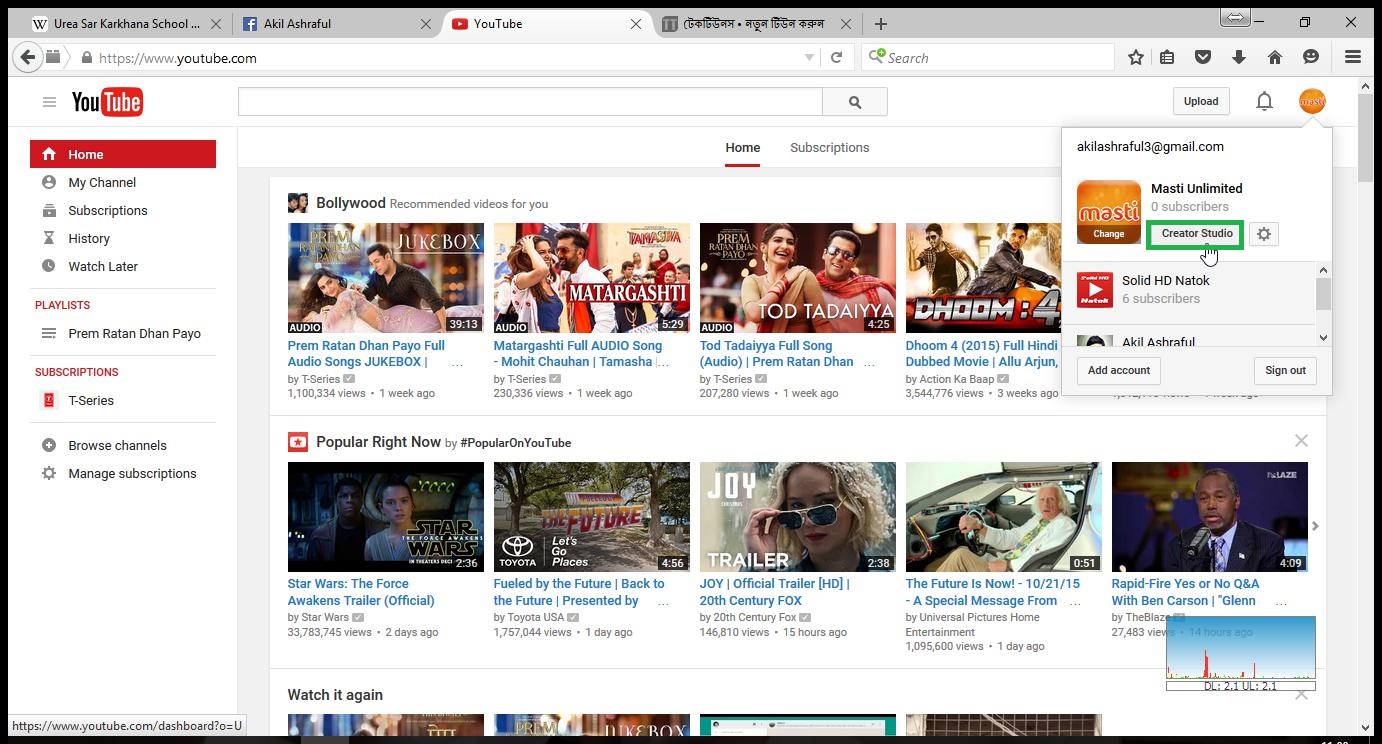Open YouTube settings gear beside Creator Studio

(x=1264, y=234)
